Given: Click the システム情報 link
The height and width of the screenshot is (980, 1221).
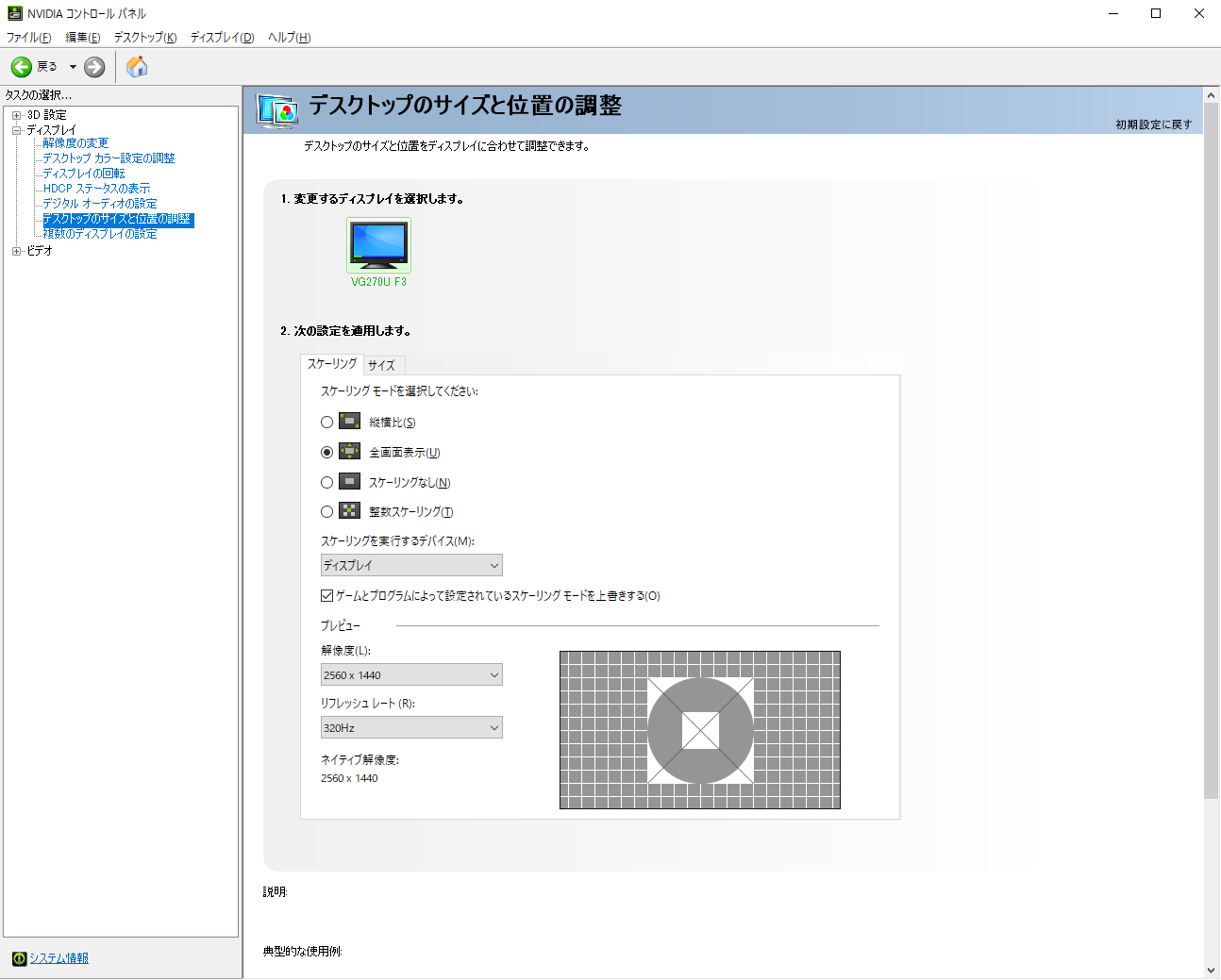Looking at the screenshot, I should pos(59,958).
